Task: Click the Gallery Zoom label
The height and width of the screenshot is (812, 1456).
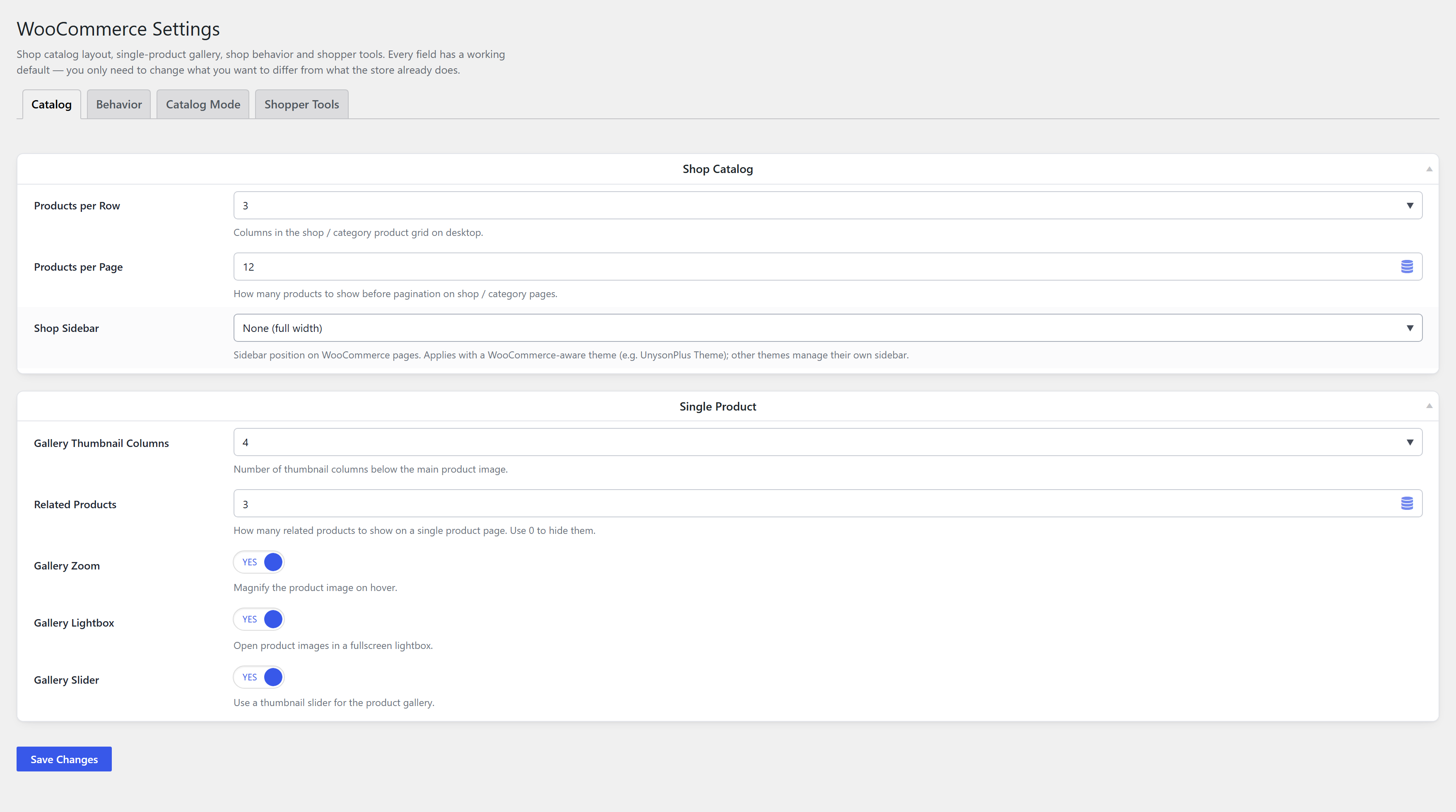Action: tap(67, 566)
